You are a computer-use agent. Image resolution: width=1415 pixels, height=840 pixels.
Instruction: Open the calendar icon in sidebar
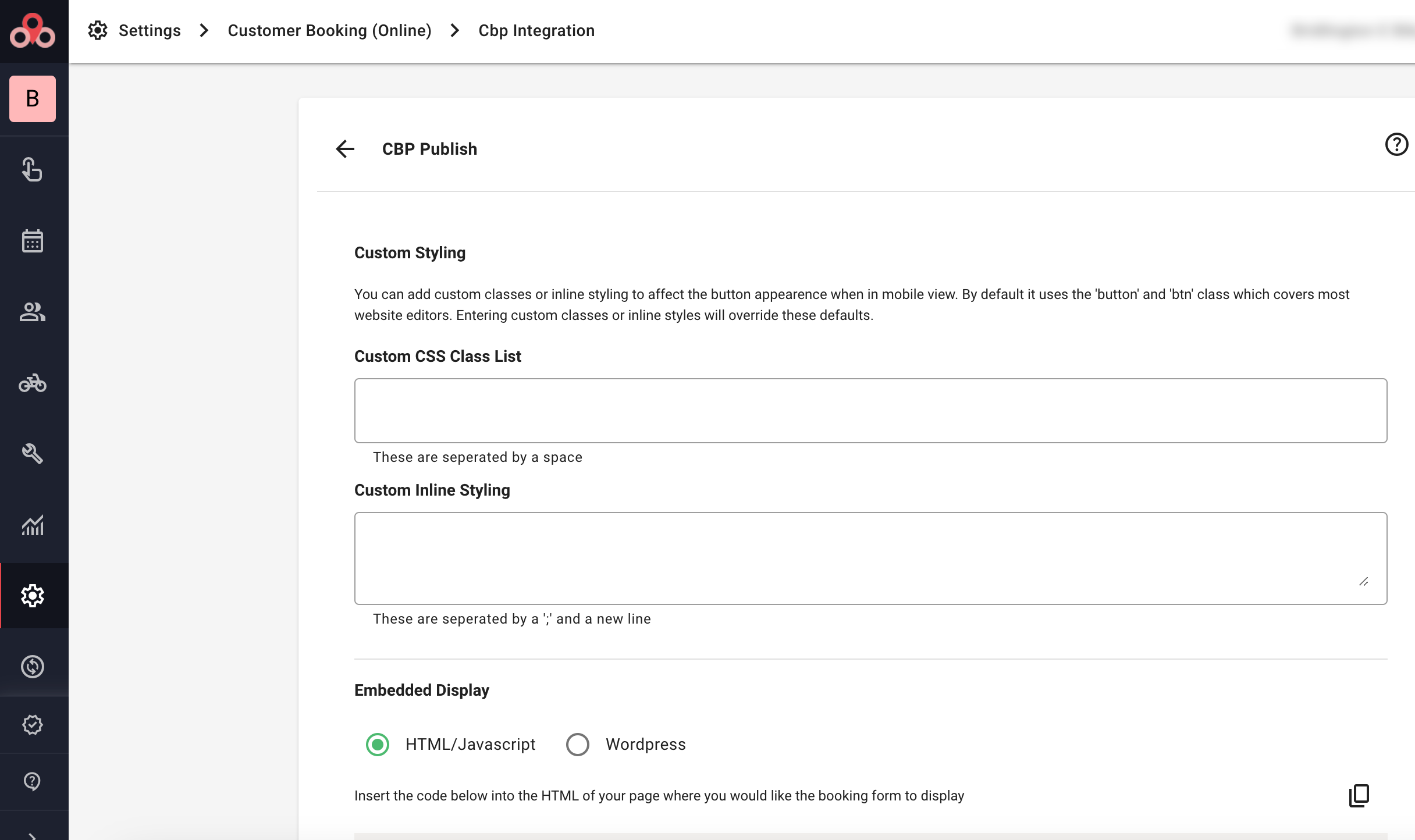(33, 241)
